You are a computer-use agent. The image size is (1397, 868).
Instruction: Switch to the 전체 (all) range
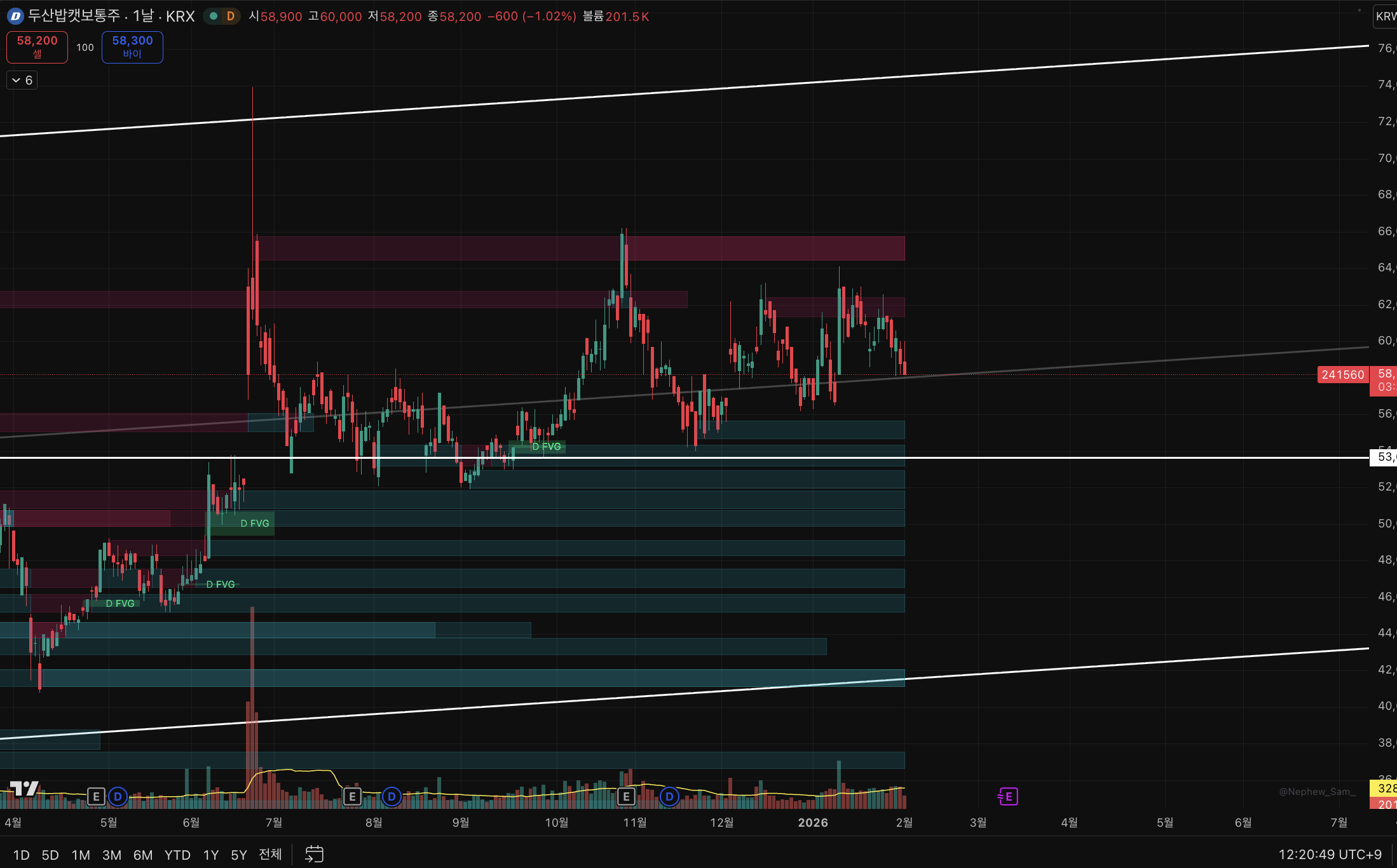pyautogui.click(x=270, y=855)
